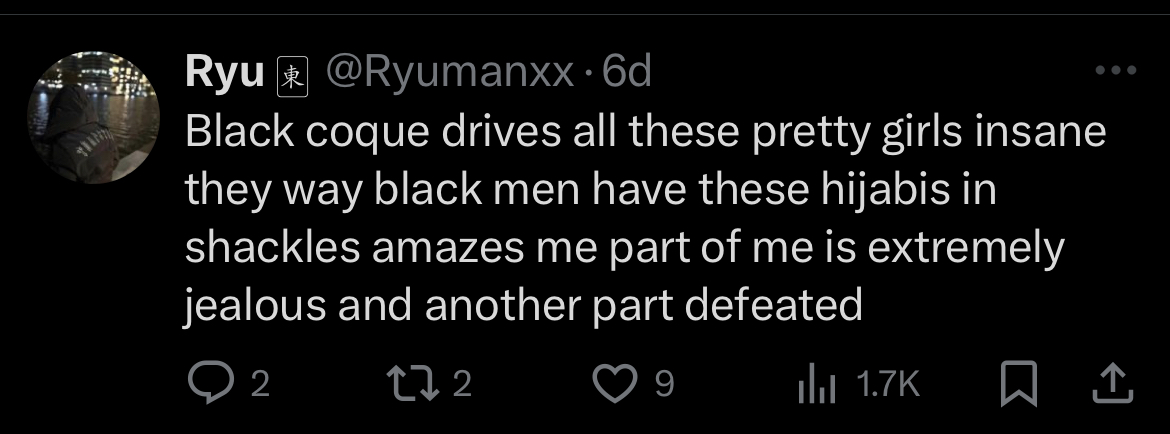Click the repost count of 2
1170x434 pixels.
461,385
